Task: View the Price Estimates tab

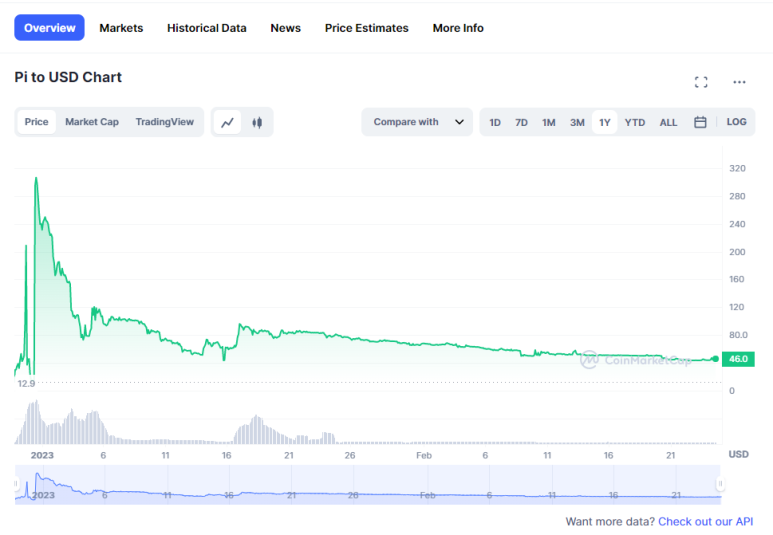Action: [x=366, y=28]
